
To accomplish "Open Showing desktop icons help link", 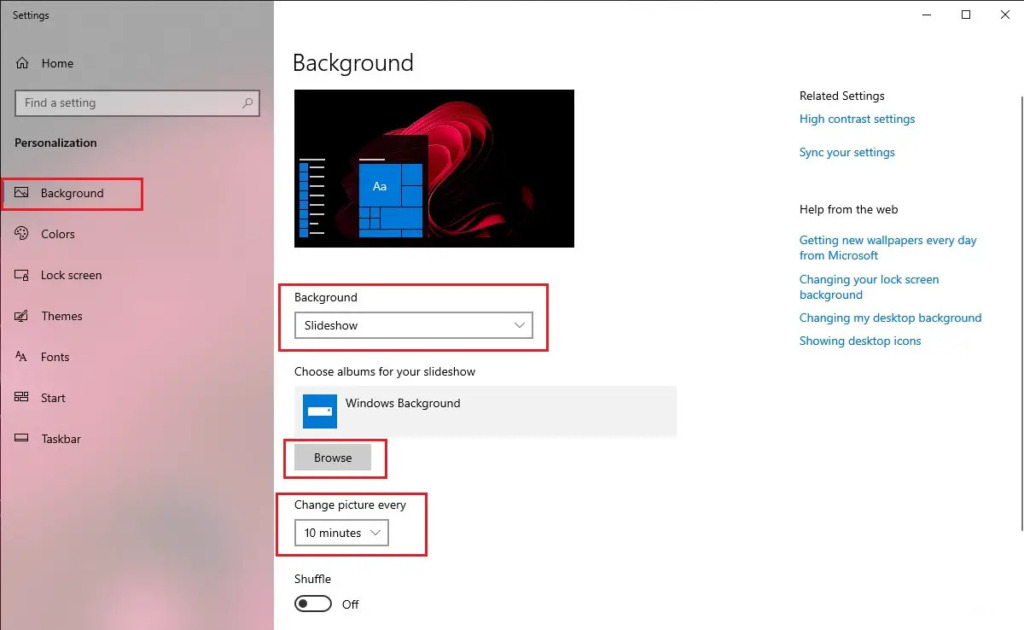I will coord(860,341).
